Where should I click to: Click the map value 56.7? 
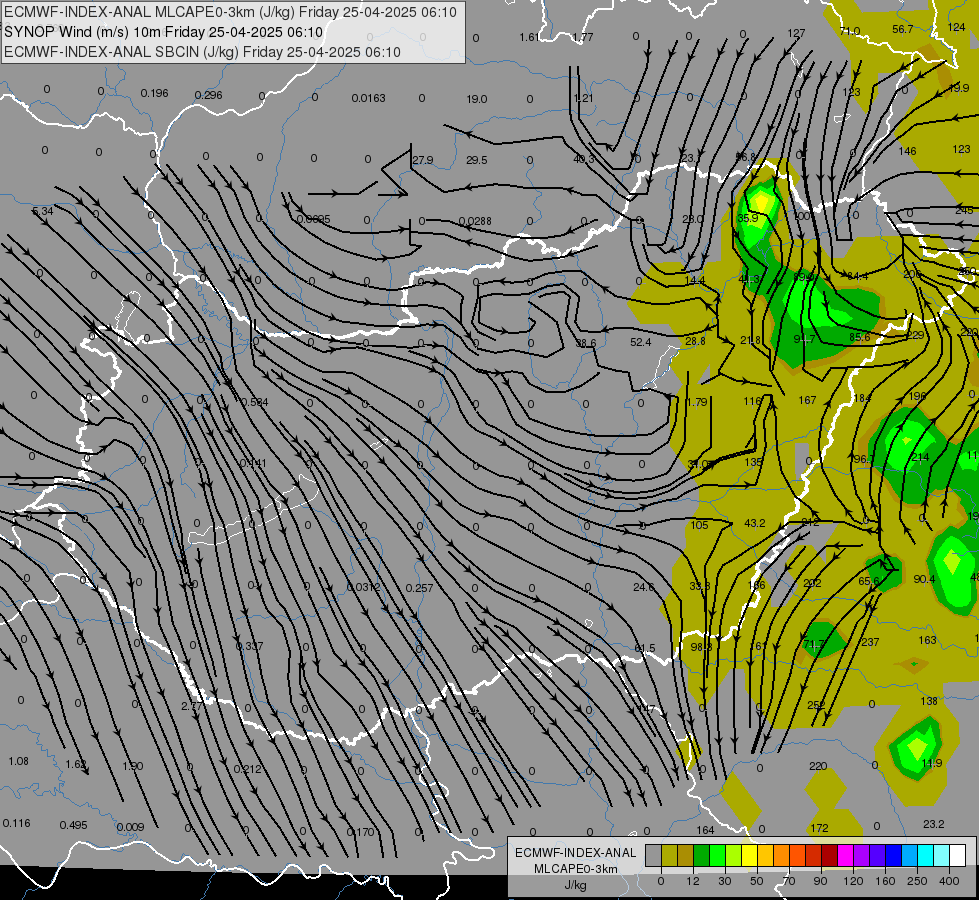(x=903, y=29)
